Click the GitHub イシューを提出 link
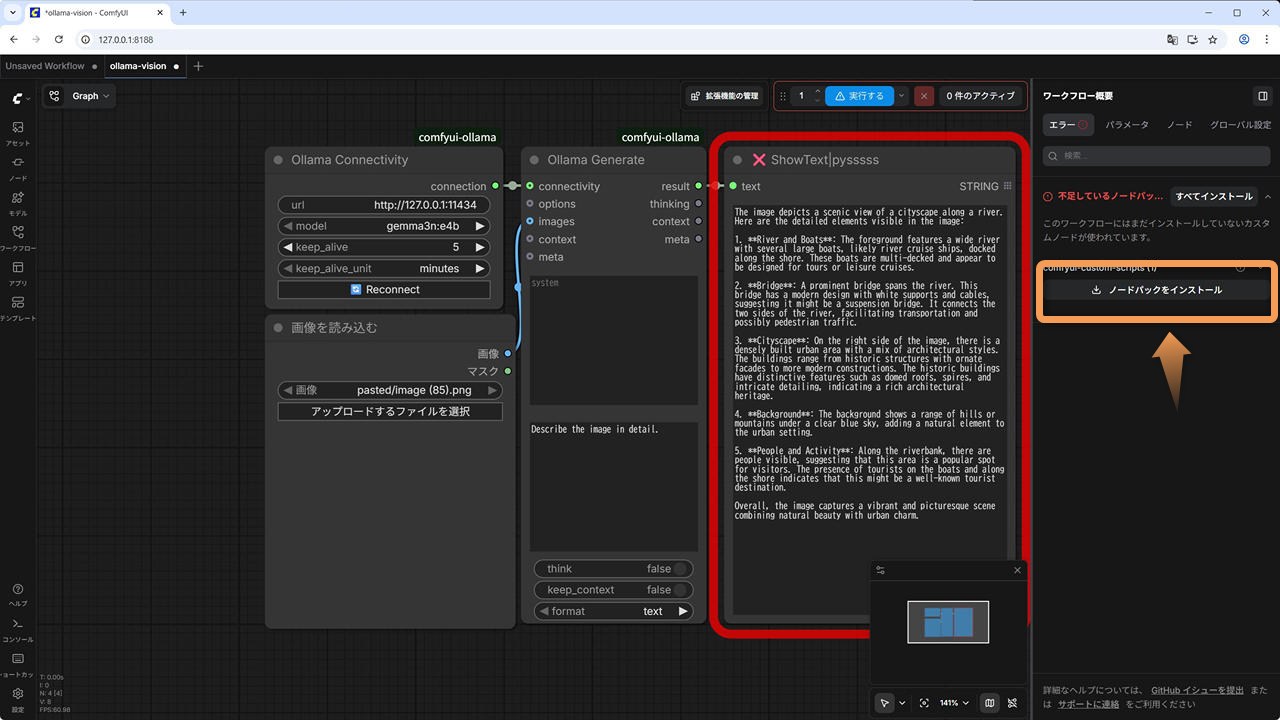This screenshot has height=720, width=1280. [x=1197, y=690]
